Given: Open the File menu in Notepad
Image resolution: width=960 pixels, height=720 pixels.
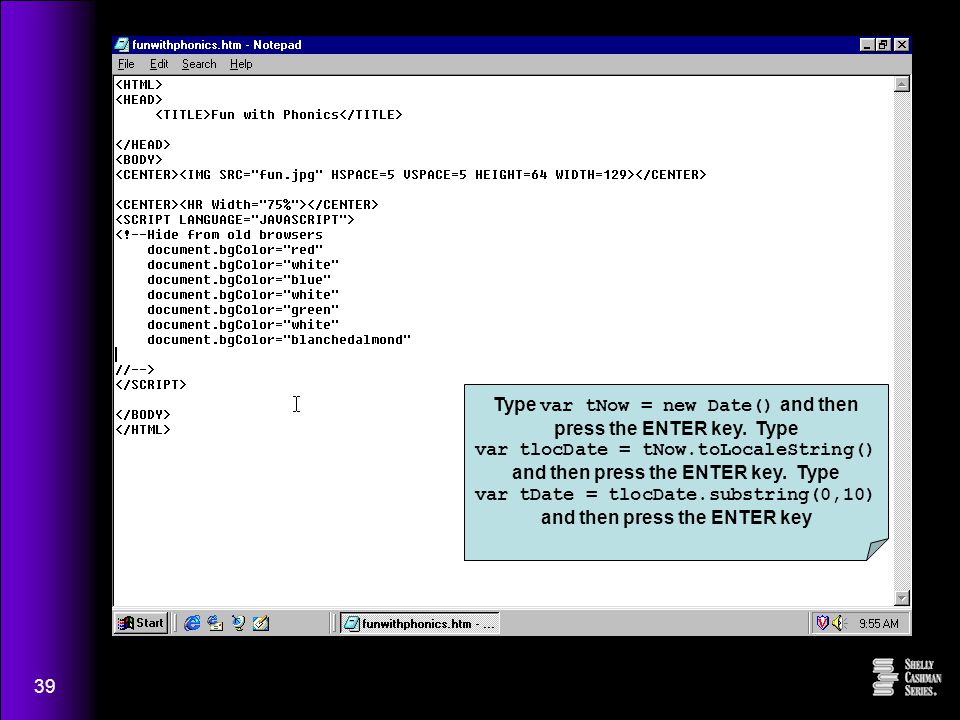Looking at the screenshot, I should [x=126, y=64].
